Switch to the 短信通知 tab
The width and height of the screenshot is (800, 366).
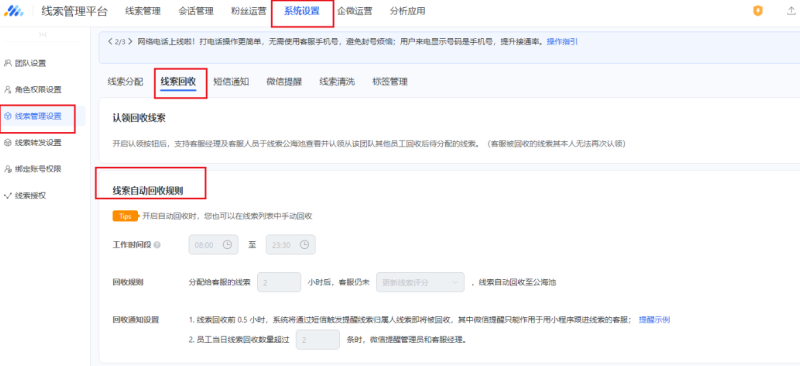point(231,82)
